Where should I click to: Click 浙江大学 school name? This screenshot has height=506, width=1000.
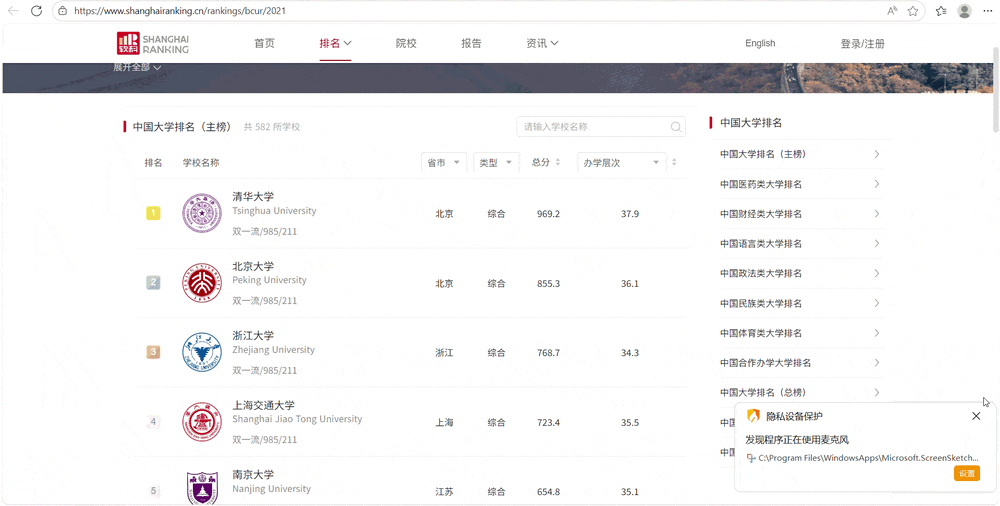tap(253, 336)
